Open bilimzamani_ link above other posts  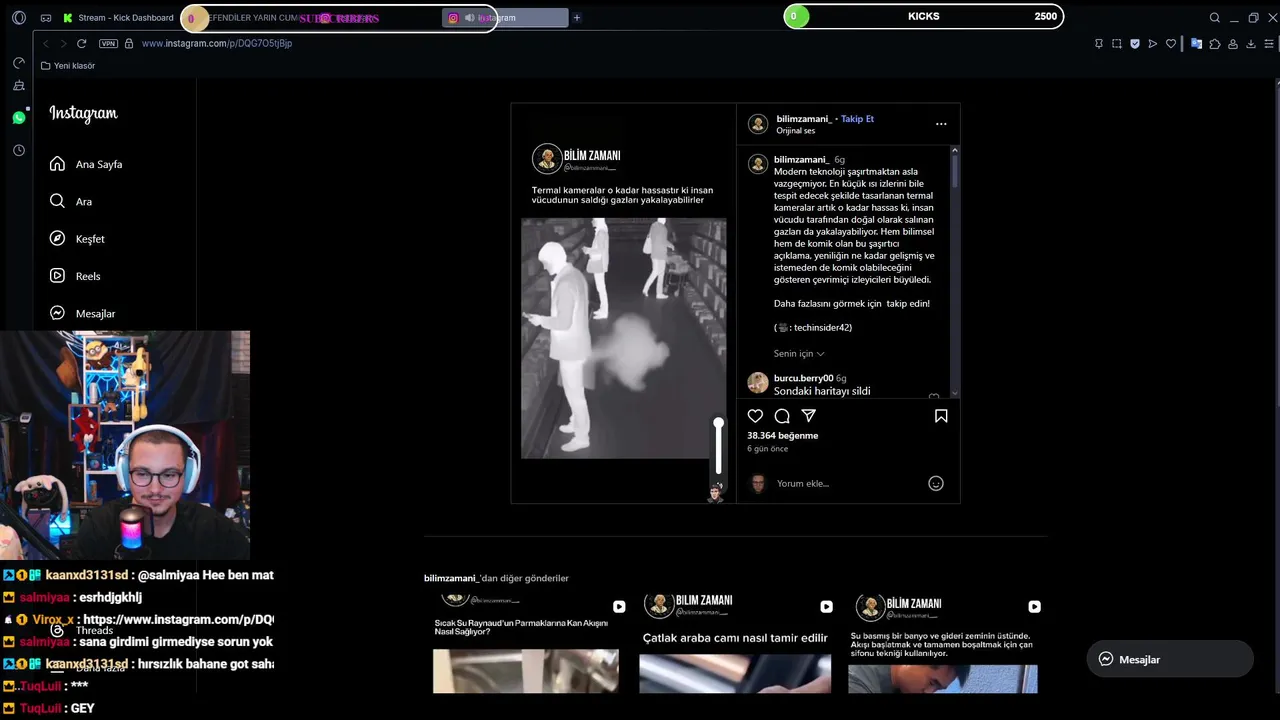[x=451, y=578]
